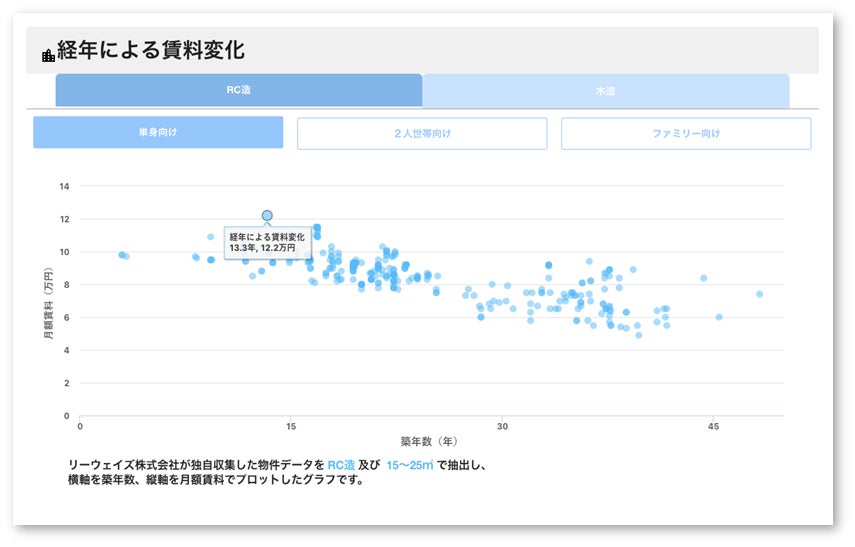Switch to the RC造 tab
The height and width of the screenshot is (547, 855).
[239, 91]
